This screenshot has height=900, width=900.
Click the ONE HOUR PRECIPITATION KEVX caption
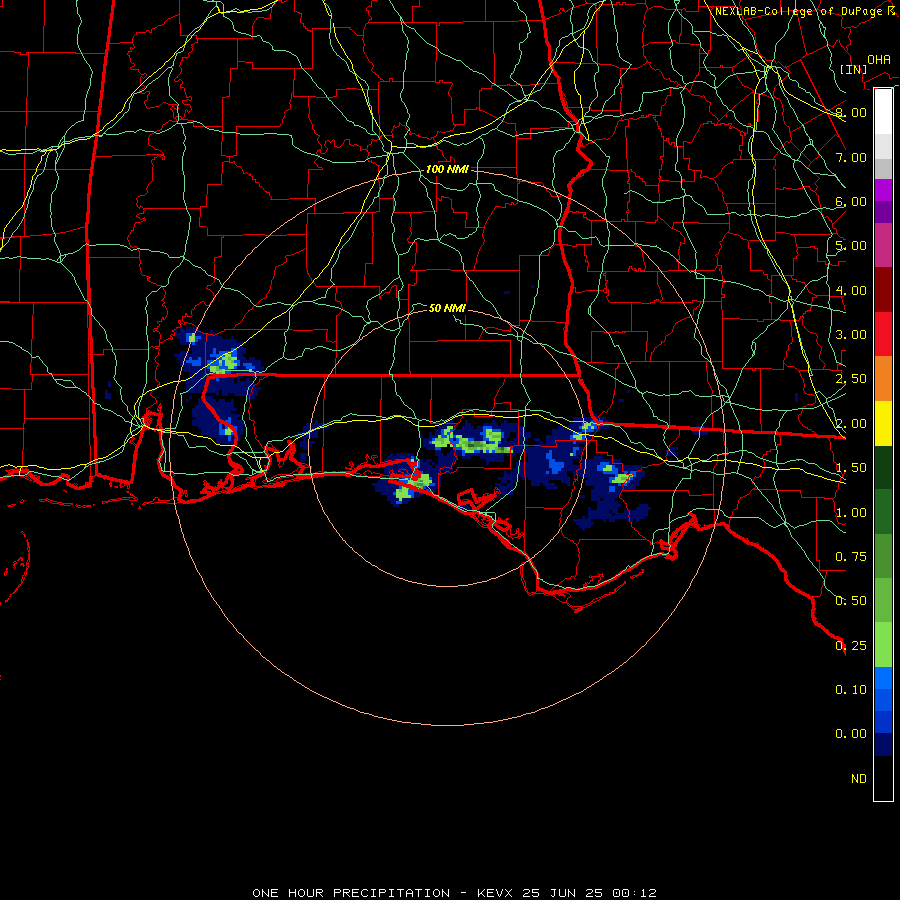[x=454, y=893]
